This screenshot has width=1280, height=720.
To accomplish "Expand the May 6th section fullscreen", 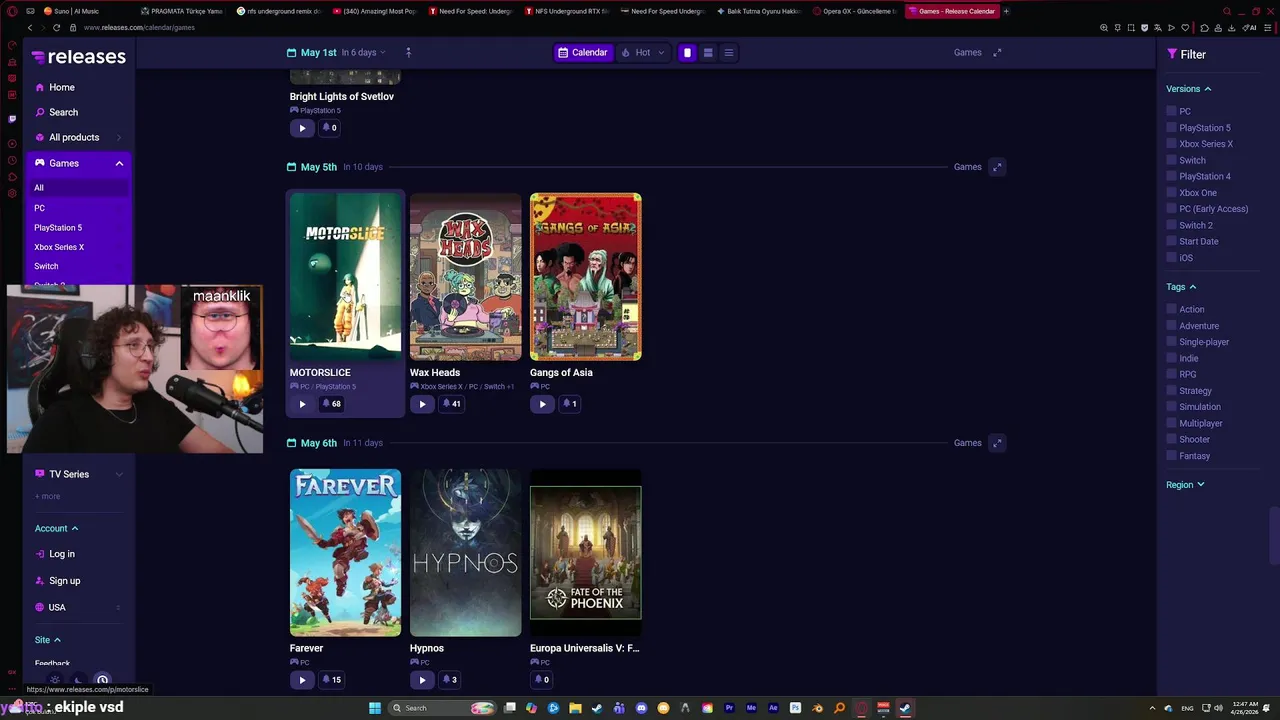I will point(997,443).
